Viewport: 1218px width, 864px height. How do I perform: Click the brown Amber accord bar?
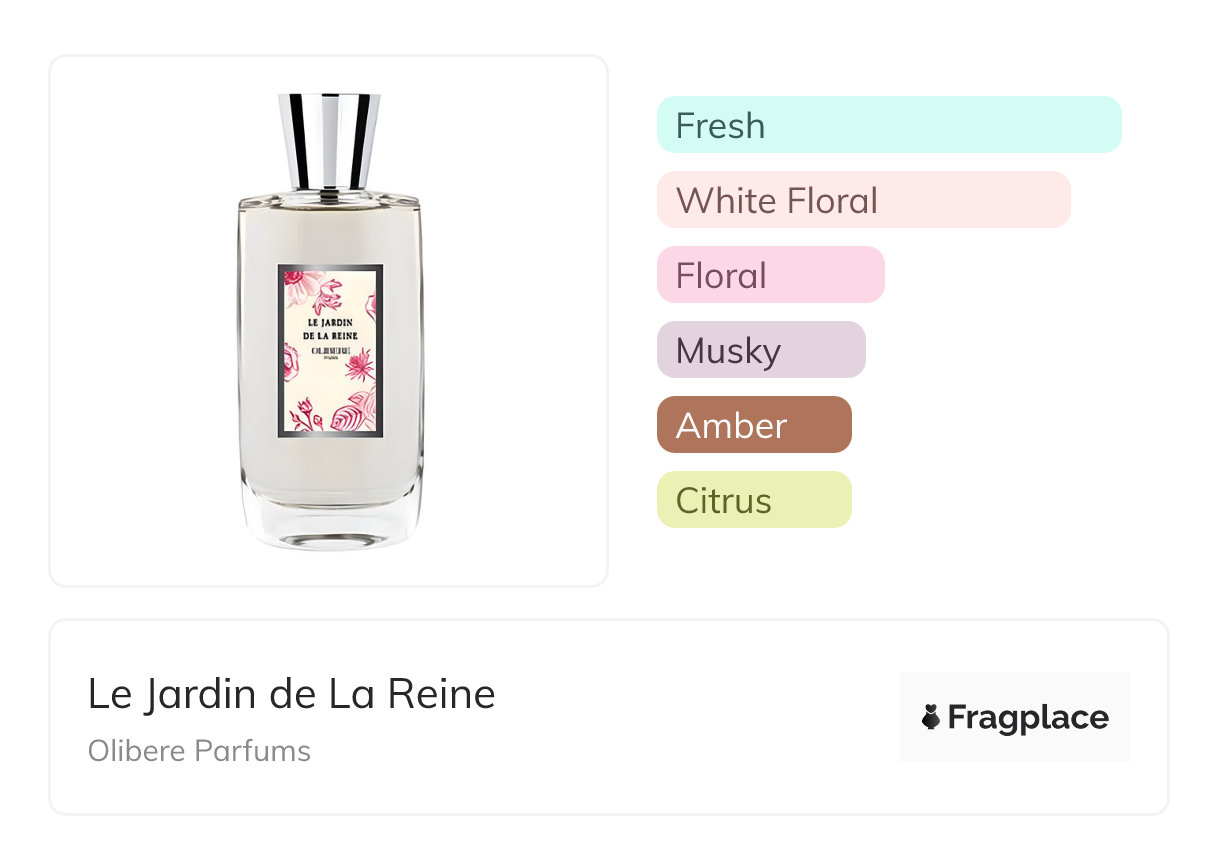point(754,425)
